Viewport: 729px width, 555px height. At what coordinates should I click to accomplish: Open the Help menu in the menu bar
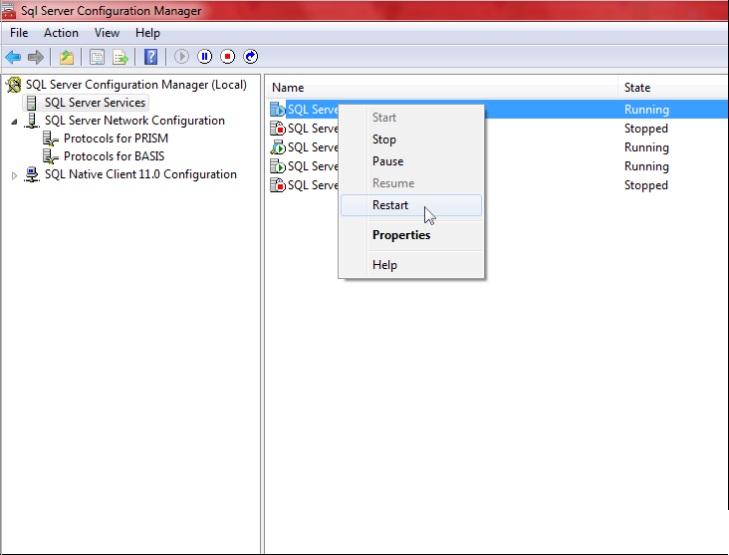tap(148, 33)
